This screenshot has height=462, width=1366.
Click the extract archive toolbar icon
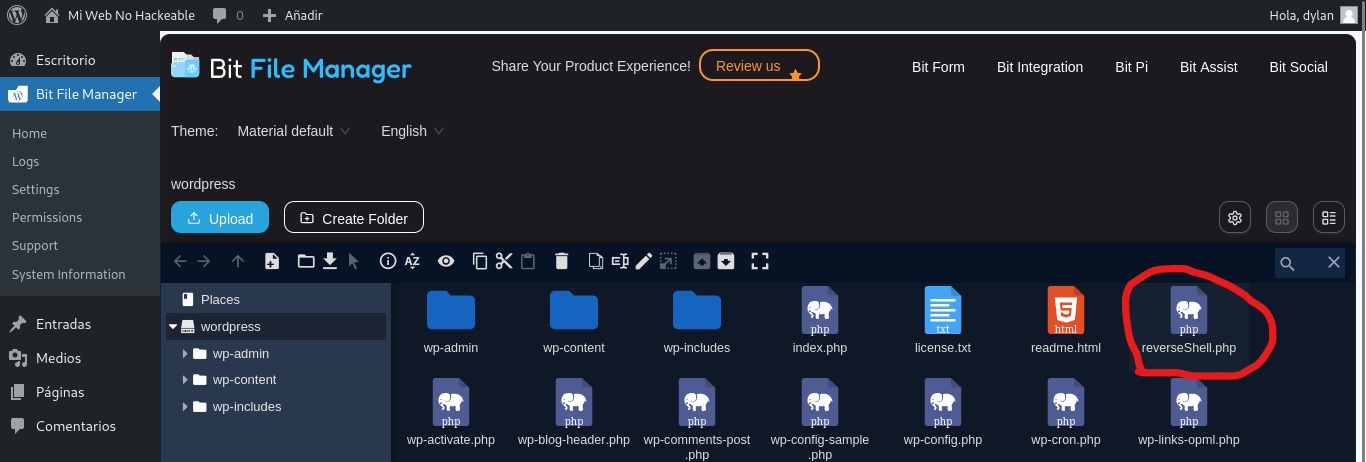(702, 261)
